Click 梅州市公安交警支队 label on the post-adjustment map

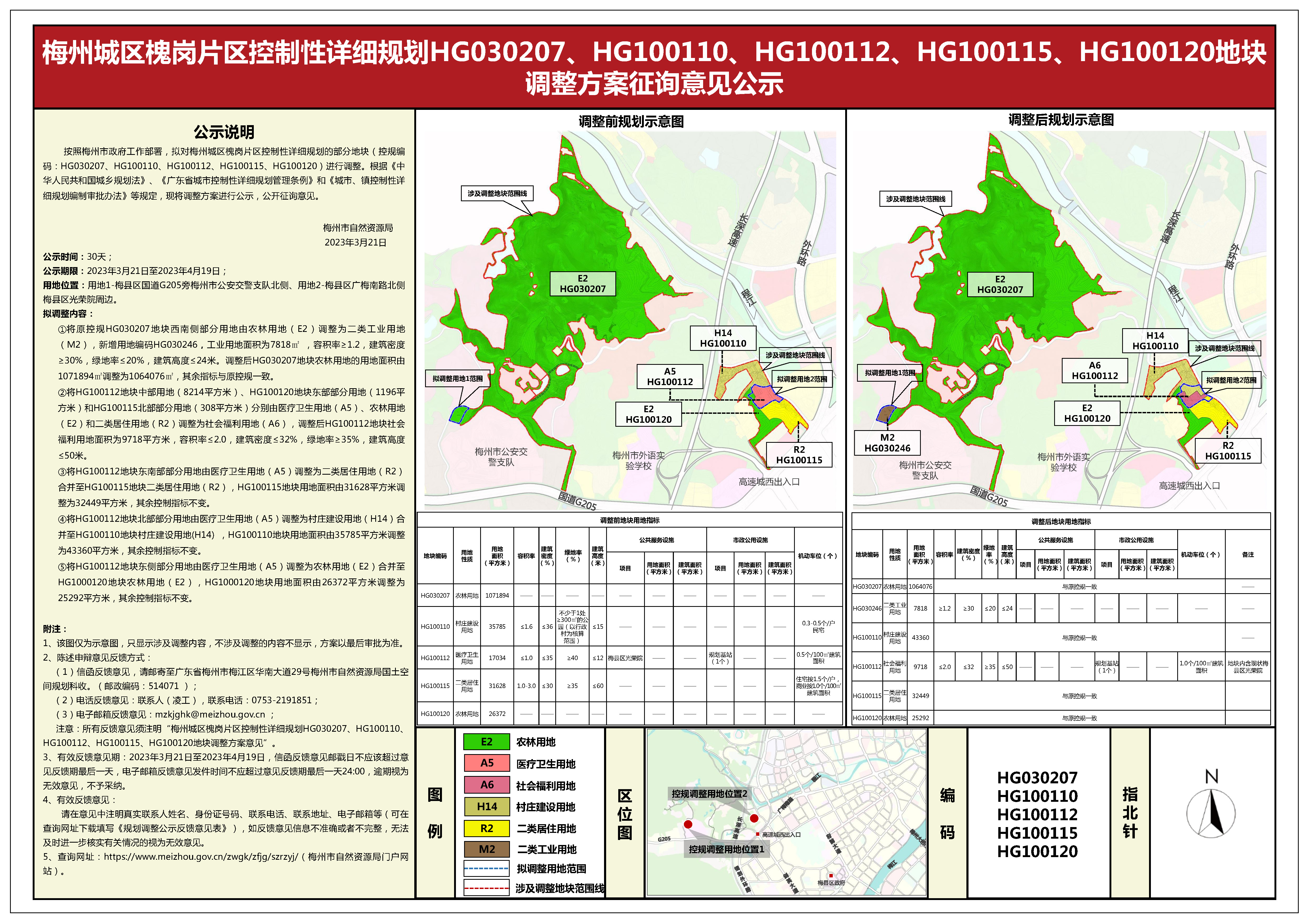925,470
